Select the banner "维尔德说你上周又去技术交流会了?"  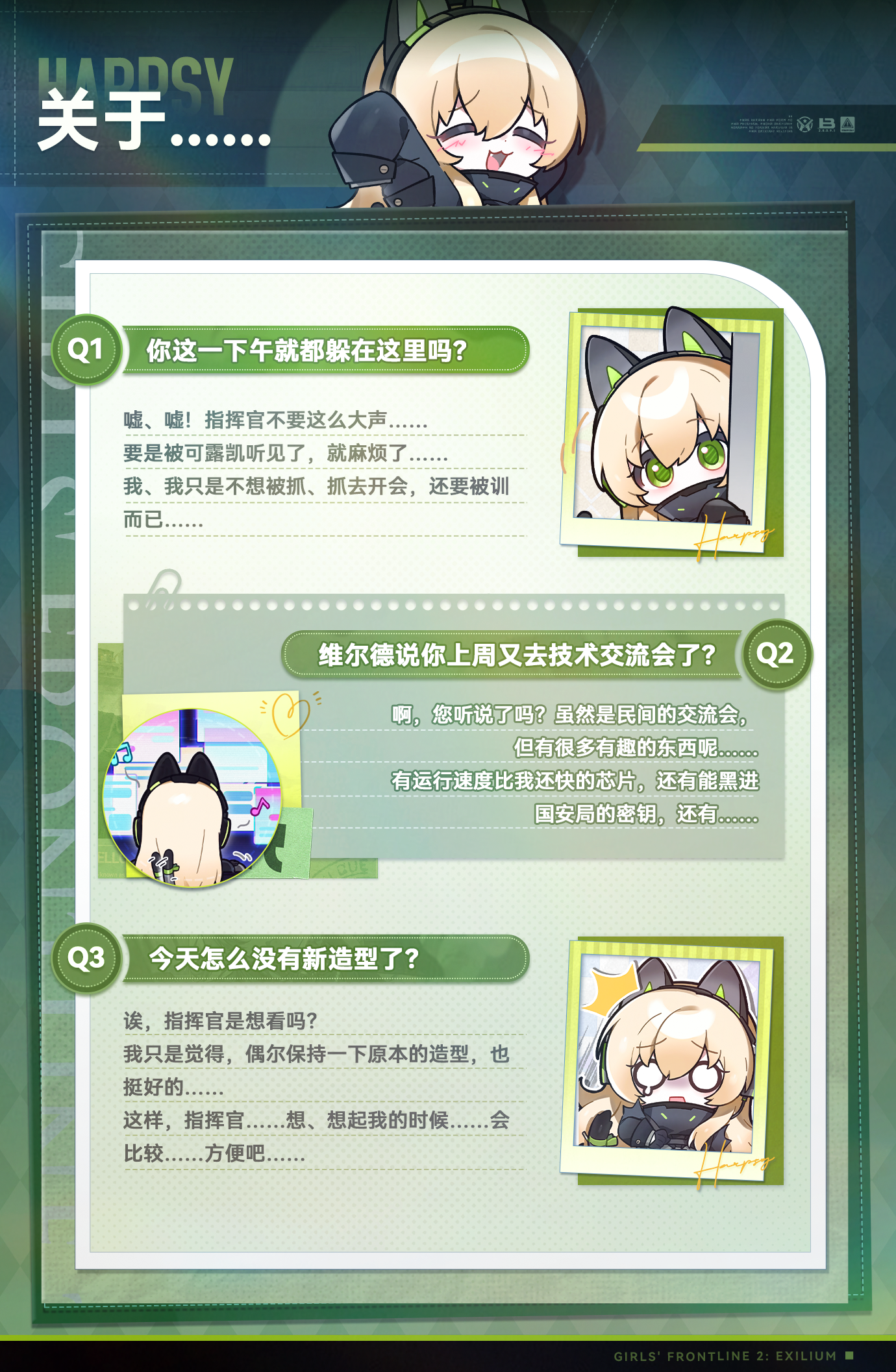[x=512, y=655]
